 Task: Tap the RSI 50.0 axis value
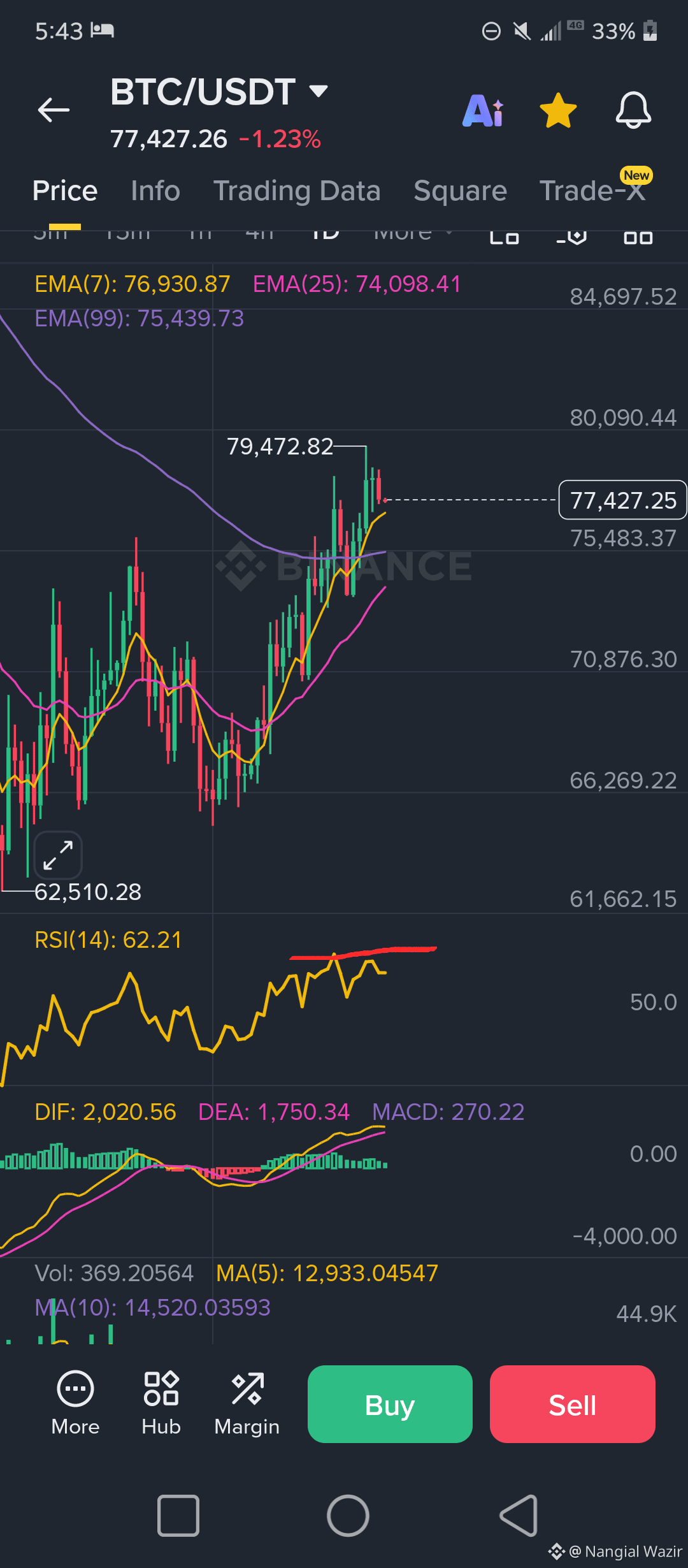pos(654,1003)
